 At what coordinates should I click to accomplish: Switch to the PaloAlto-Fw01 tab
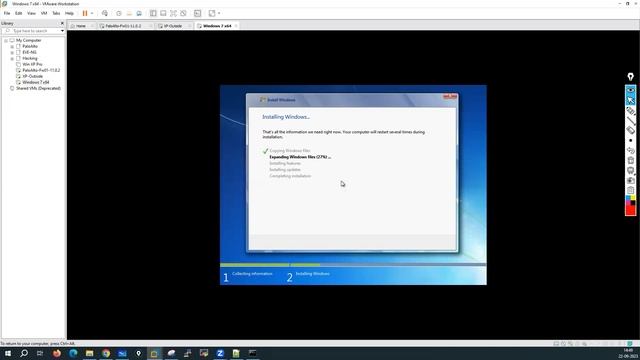tap(123, 26)
